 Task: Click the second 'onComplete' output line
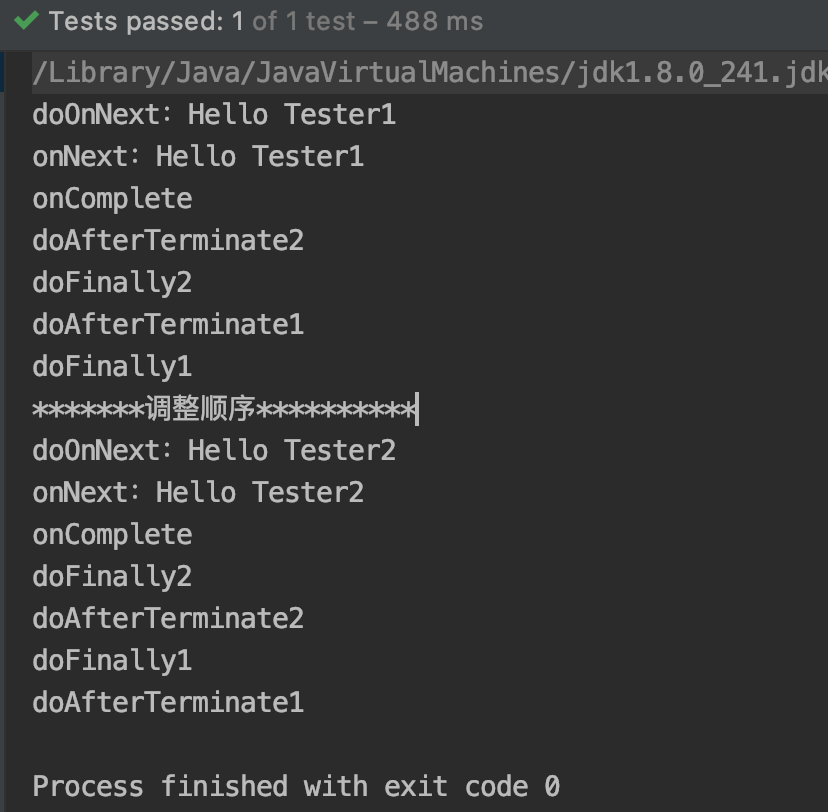112,535
